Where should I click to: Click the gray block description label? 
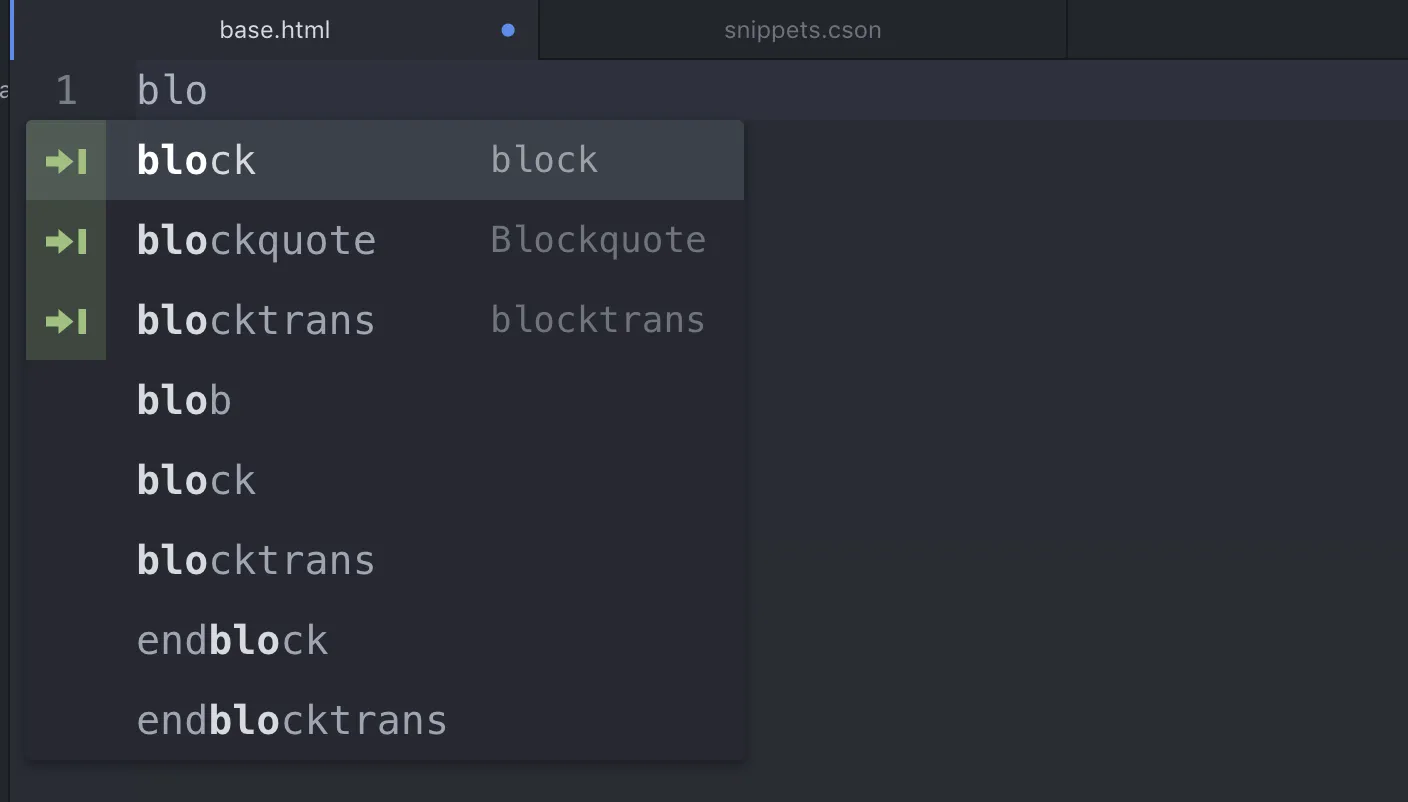tap(544, 161)
